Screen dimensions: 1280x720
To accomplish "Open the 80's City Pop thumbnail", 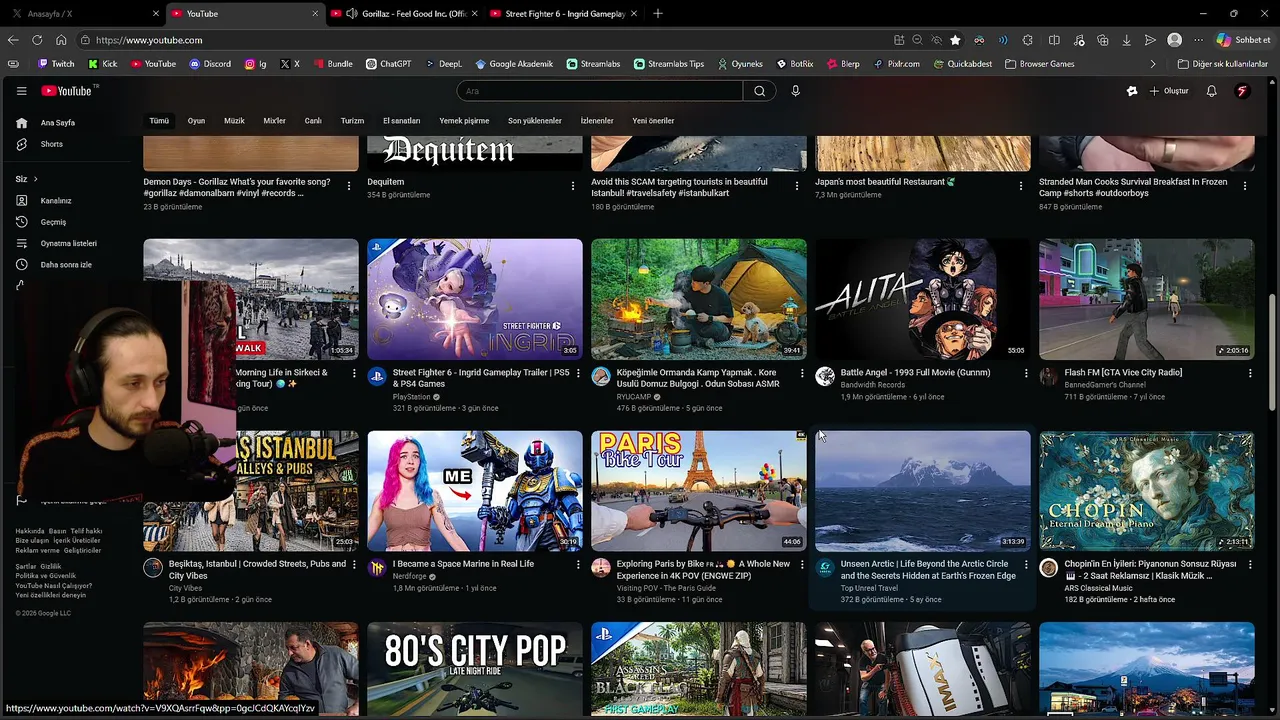I will (475, 669).
